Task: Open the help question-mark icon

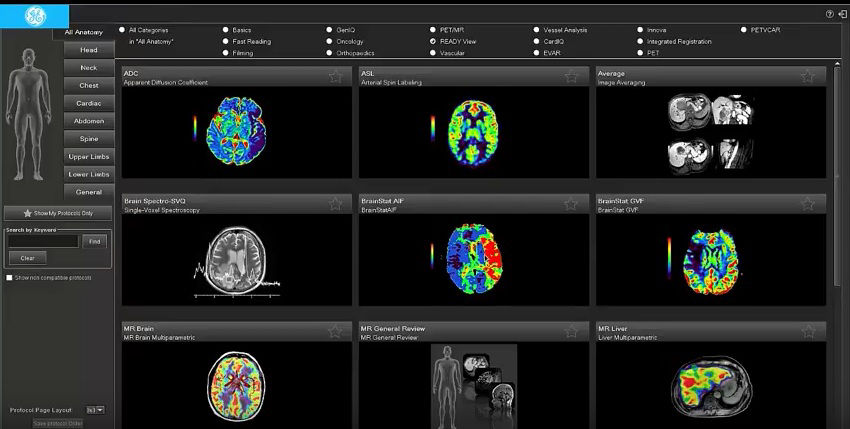Action: click(829, 15)
